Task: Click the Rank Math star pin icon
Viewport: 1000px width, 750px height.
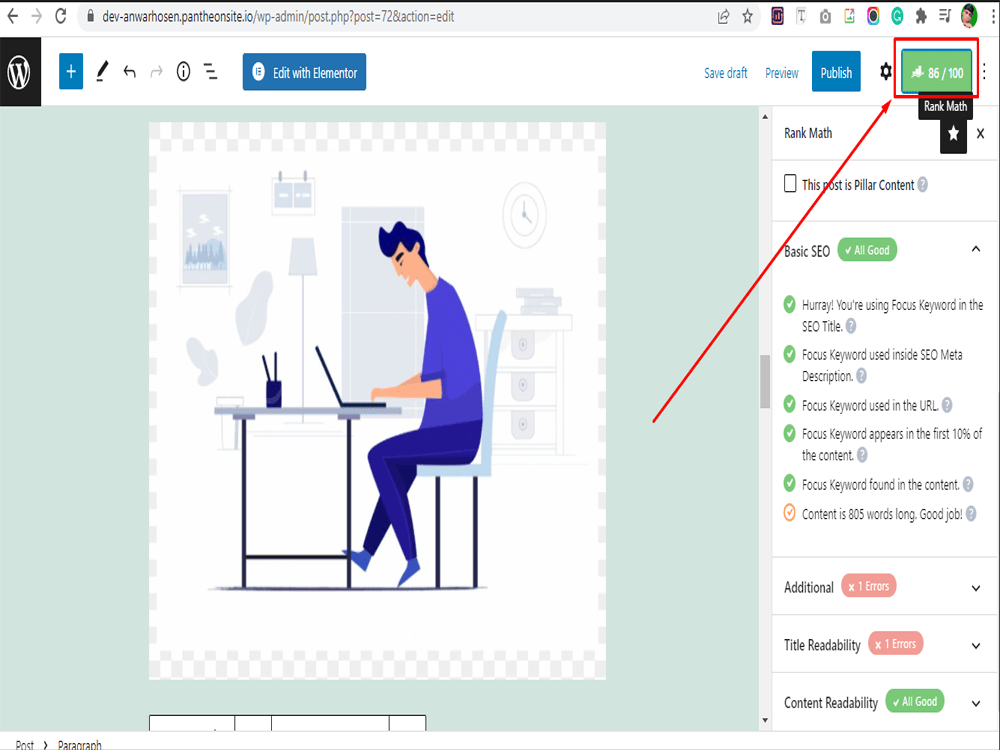Action: [x=953, y=133]
